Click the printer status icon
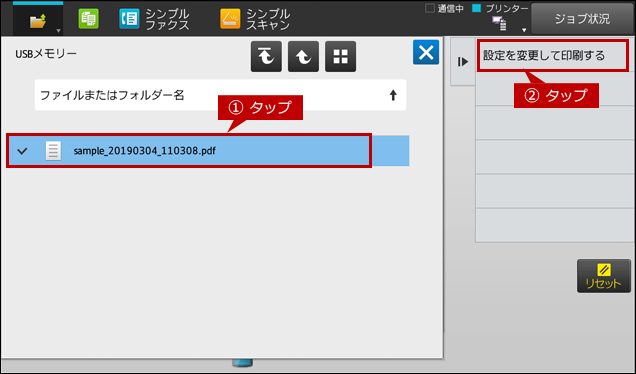This screenshot has width=636, height=374. pos(499,23)
